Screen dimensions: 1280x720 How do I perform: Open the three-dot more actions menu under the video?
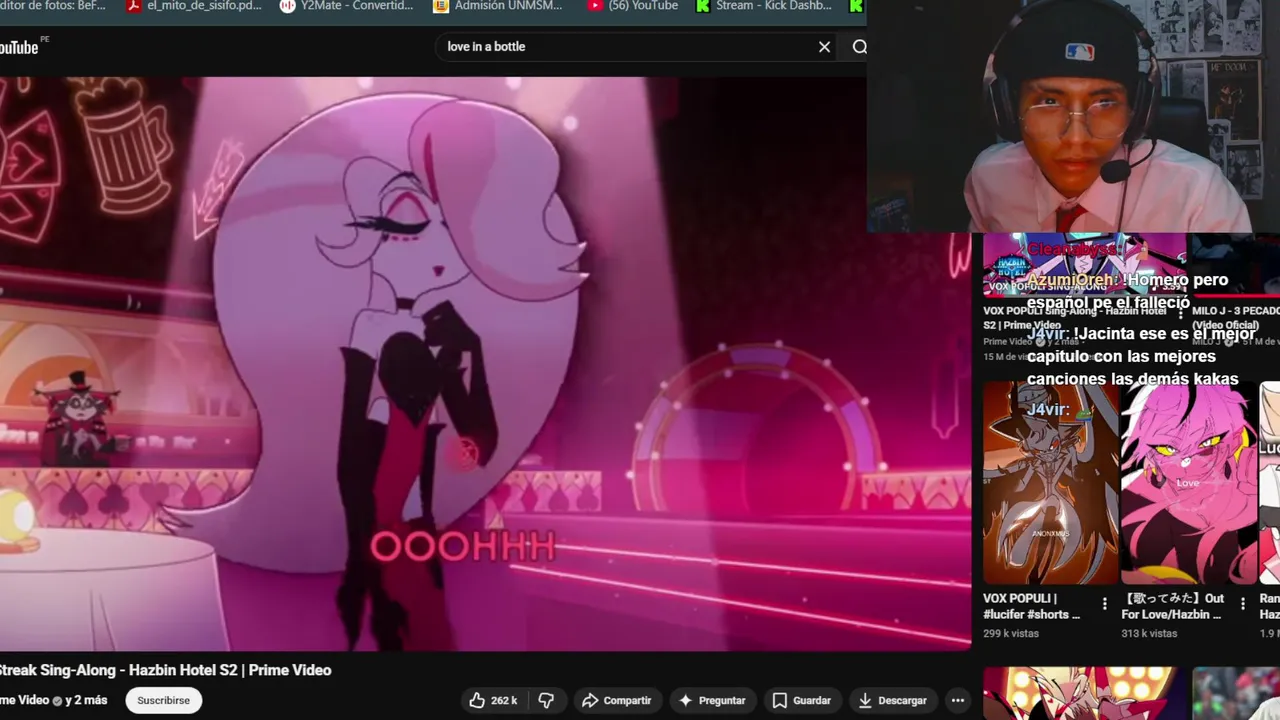tap(957, 701)
